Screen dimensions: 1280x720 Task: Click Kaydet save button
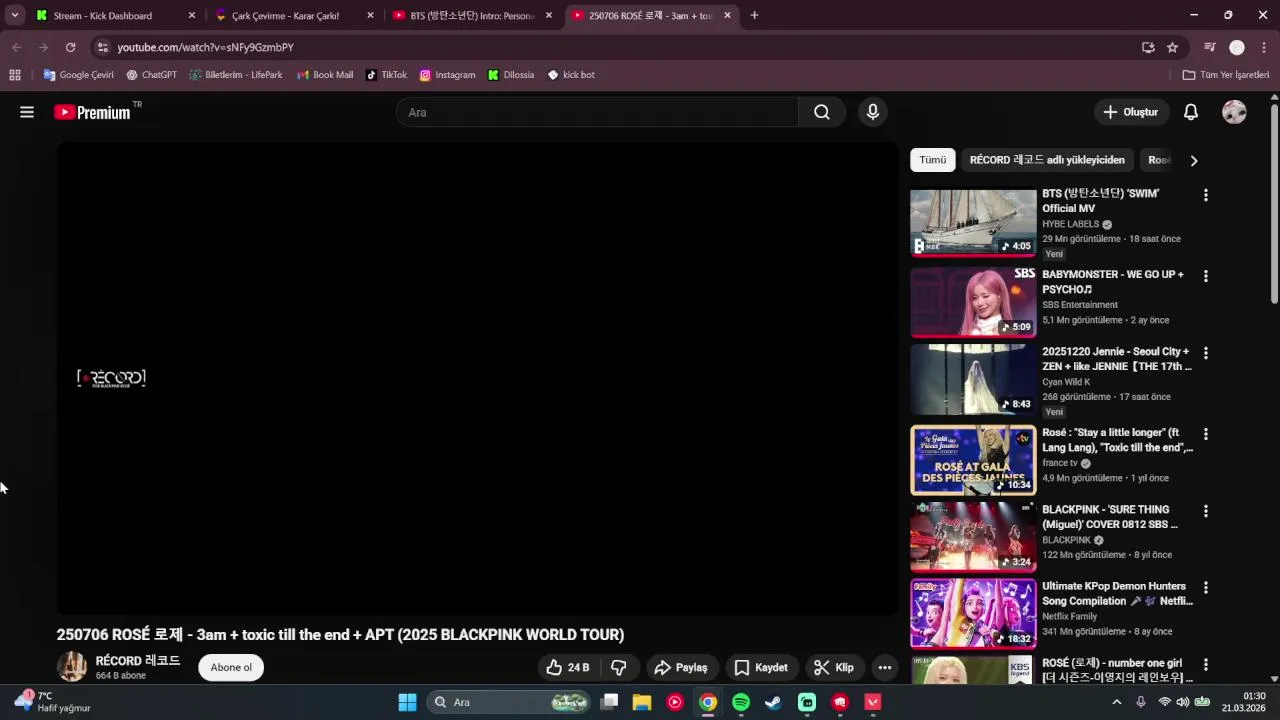tap(761, 667)
